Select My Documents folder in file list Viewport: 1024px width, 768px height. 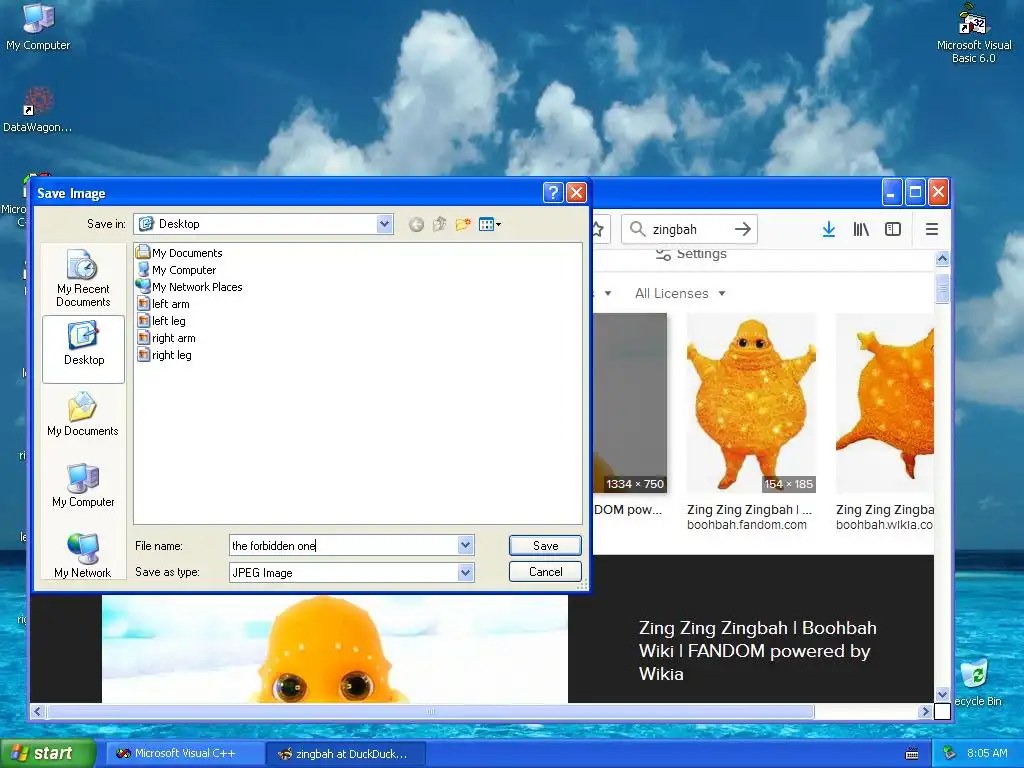coord(180,253)
